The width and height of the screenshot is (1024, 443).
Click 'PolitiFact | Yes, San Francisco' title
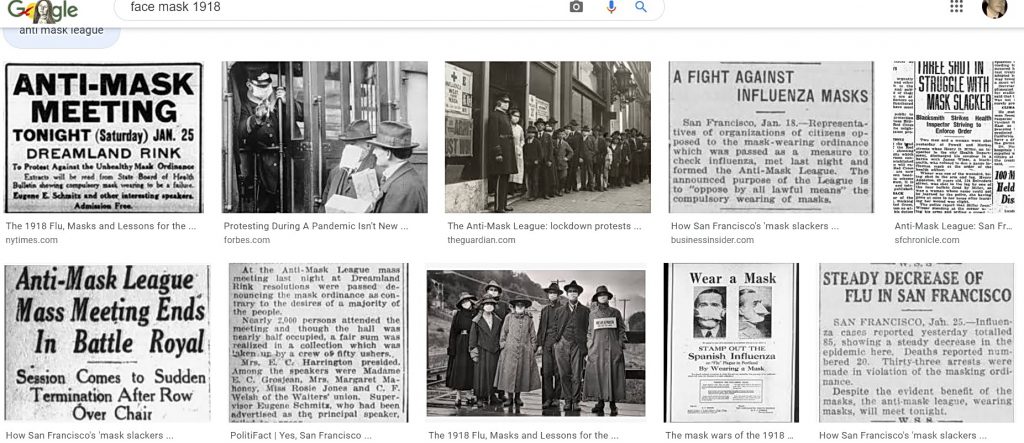(300, 435)
